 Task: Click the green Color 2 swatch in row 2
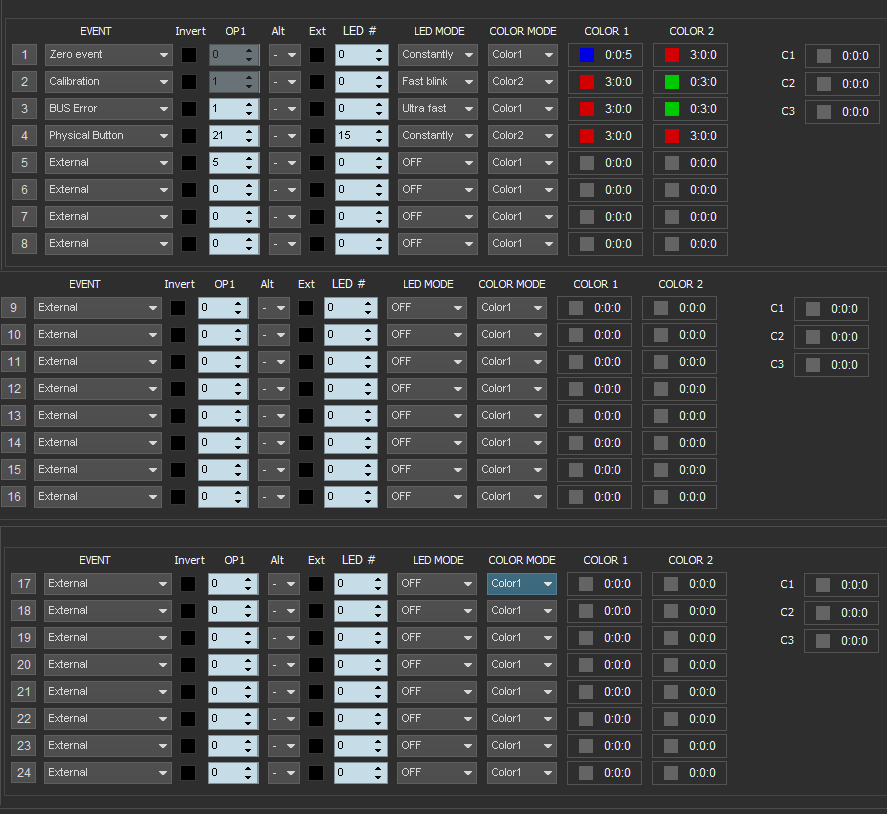coord(672,82)
